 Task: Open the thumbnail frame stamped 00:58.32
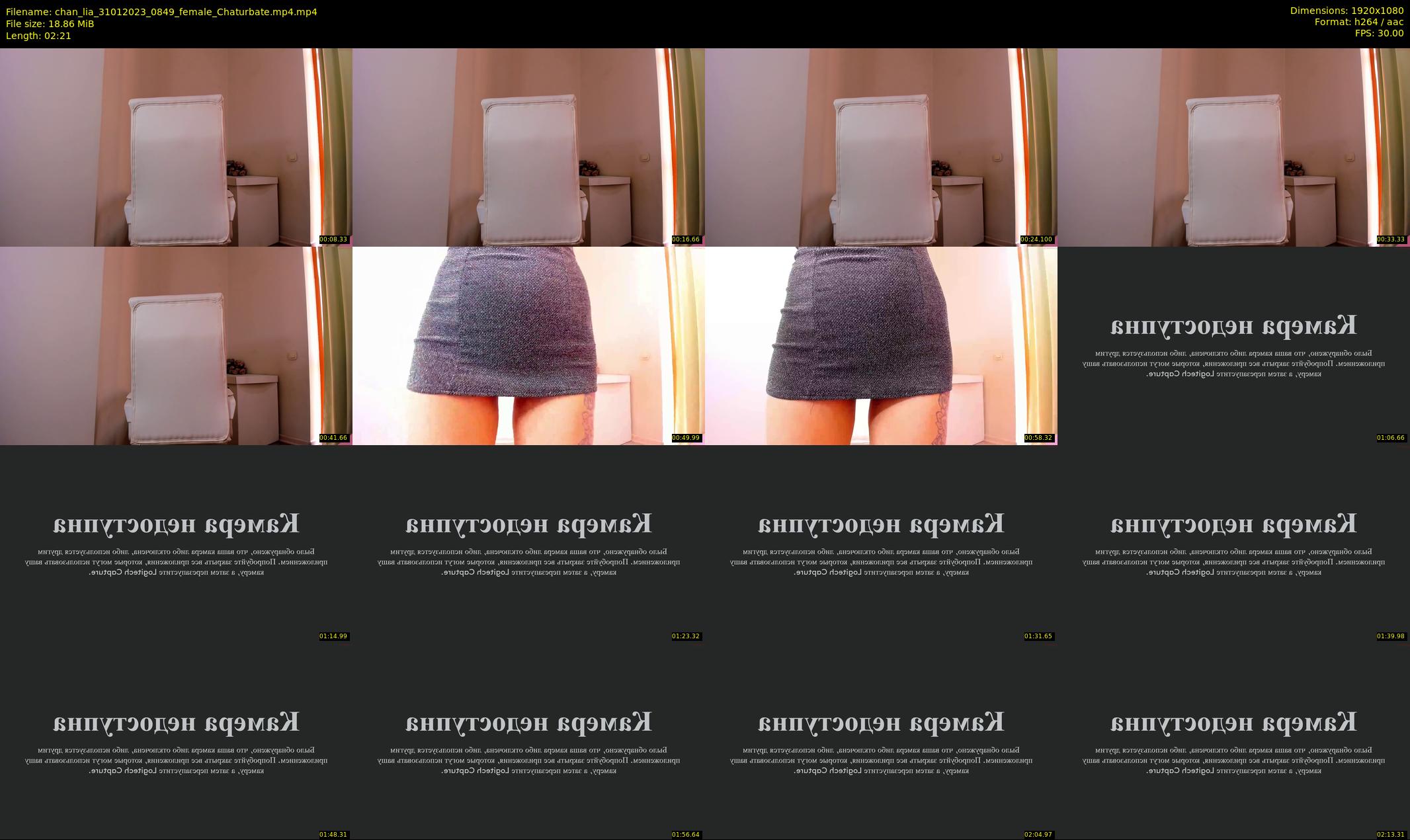point(881,345)
